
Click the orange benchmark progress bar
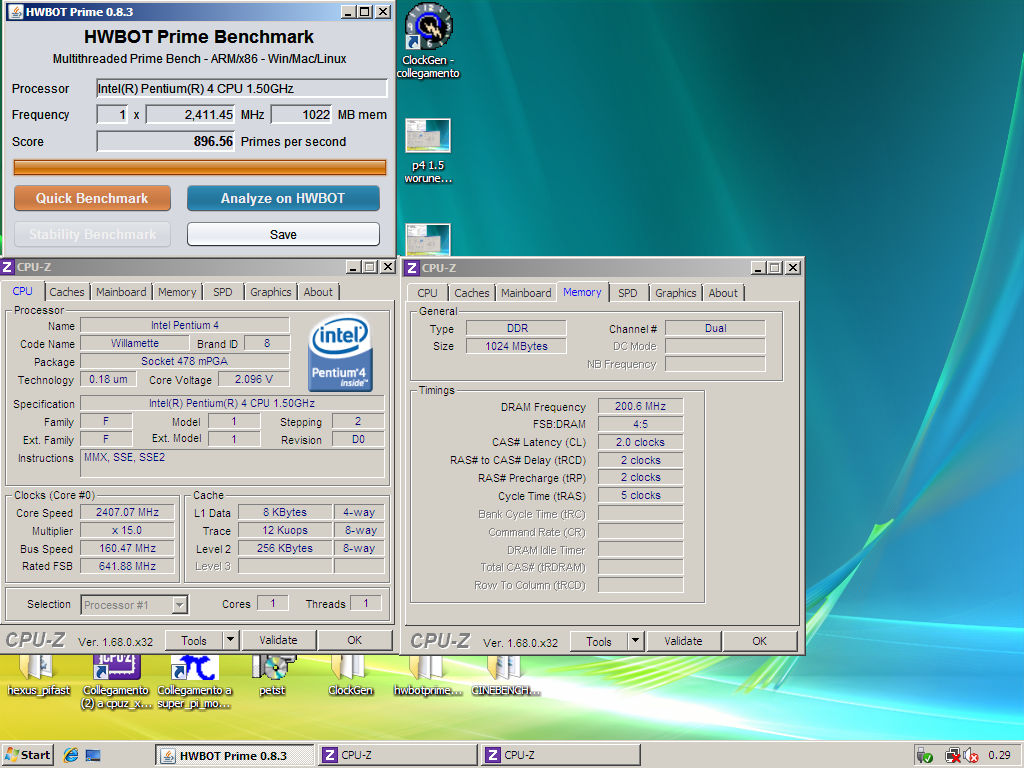click(x=200, y=168)
